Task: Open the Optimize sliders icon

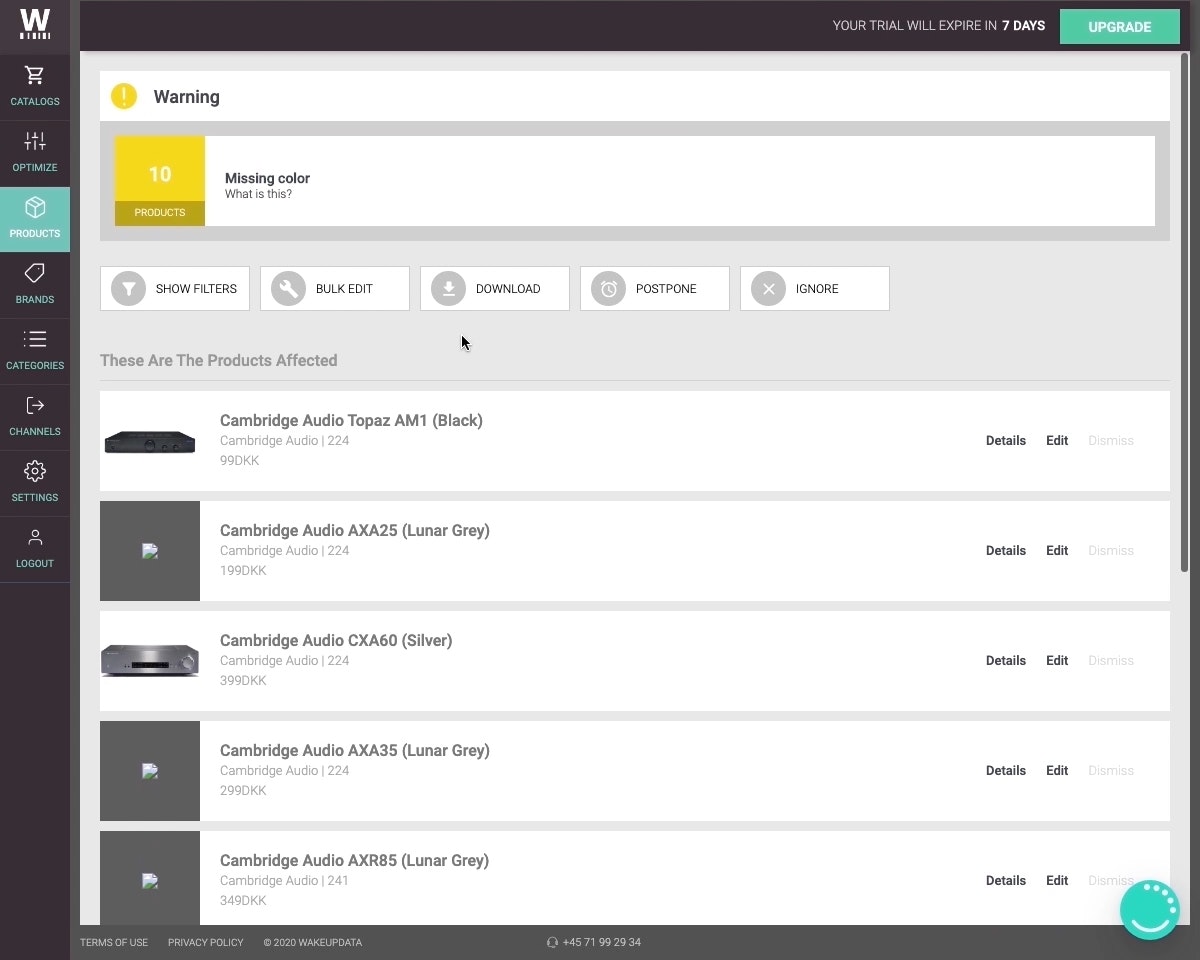Action: click(x=35, y=141)
